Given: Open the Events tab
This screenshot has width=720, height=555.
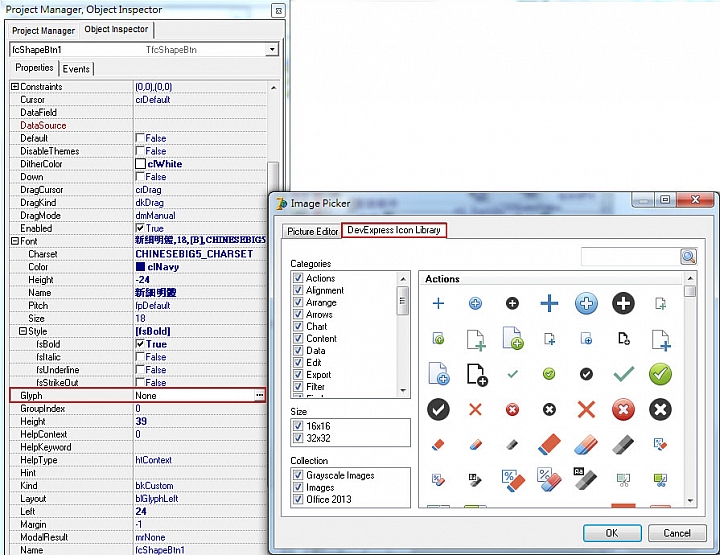Looking at the screenshot, I should click(x=76, y=69).
